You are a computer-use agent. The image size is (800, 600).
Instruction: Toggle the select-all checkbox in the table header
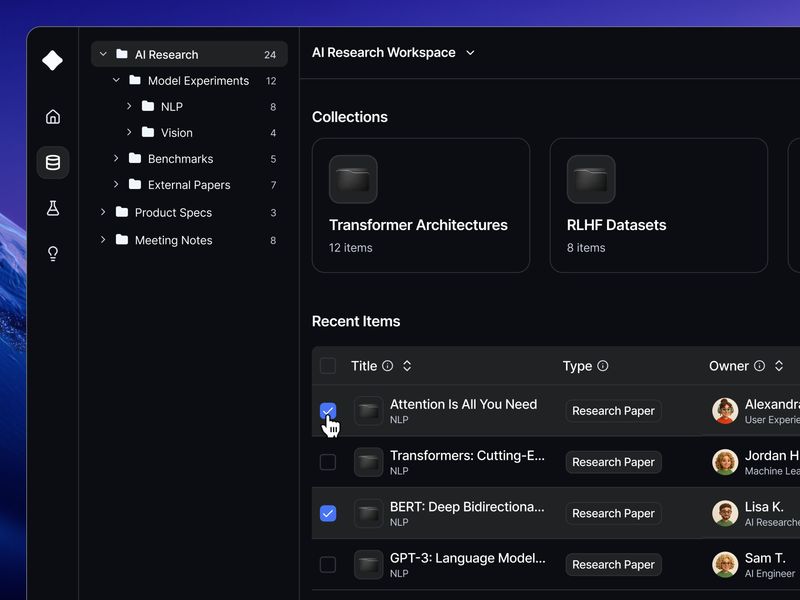(327, 366)
